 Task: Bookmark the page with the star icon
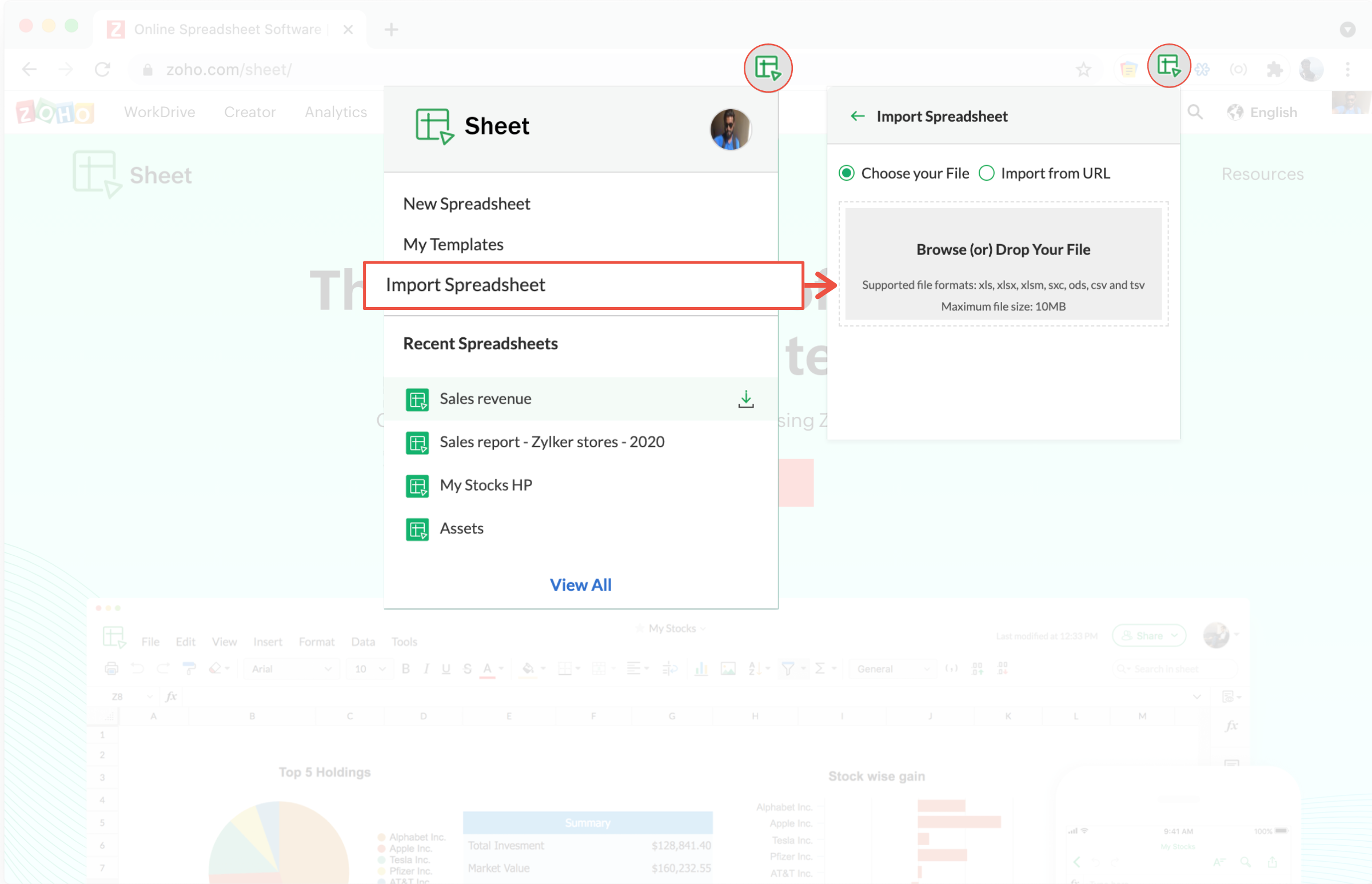pyautogui.click(x=1083, y=70)
